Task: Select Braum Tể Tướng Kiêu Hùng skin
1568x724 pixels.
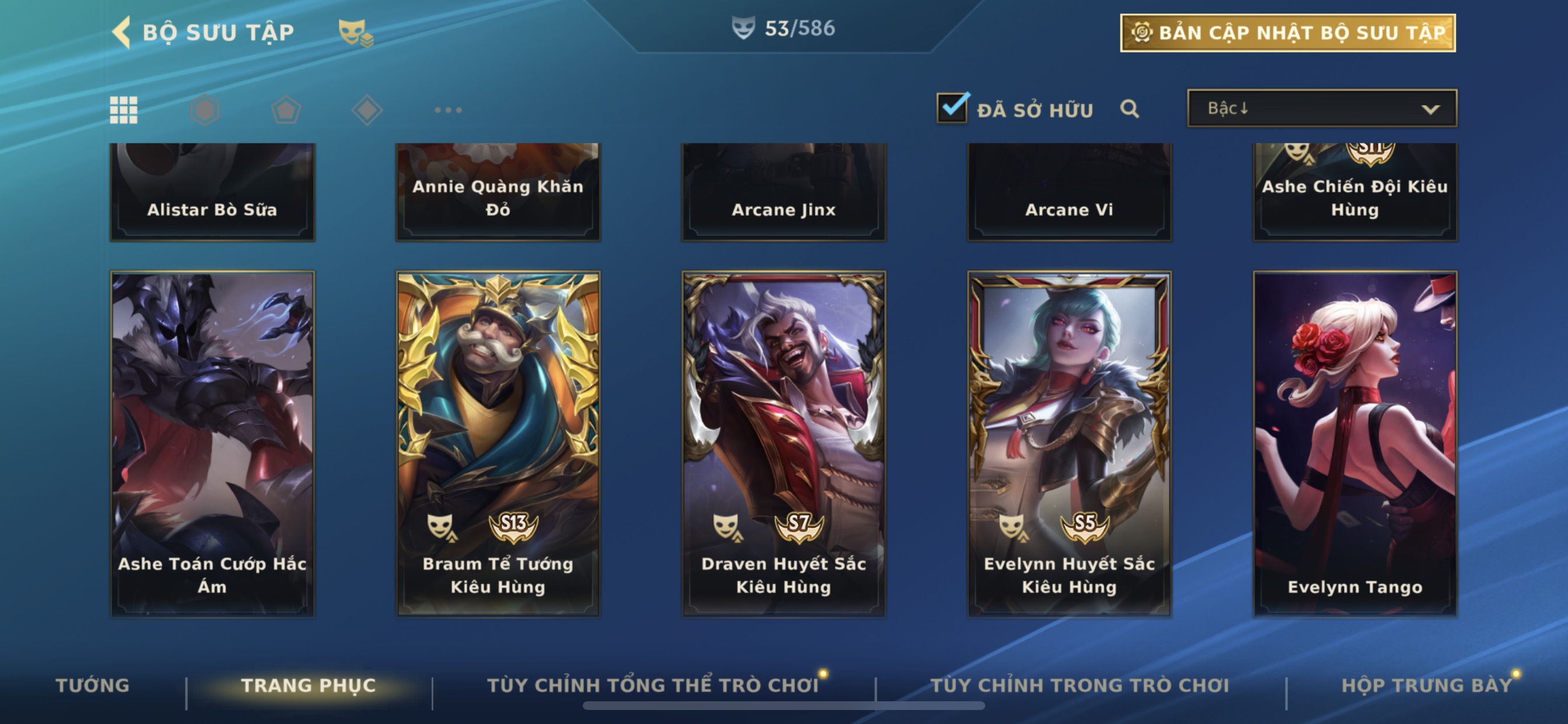Action: point(498,444)
